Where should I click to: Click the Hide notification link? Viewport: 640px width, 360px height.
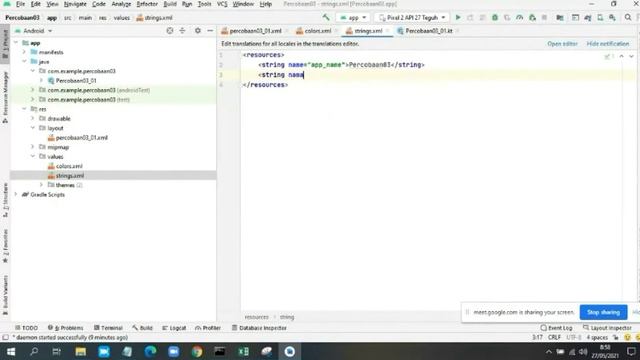[x=608, y=44]
